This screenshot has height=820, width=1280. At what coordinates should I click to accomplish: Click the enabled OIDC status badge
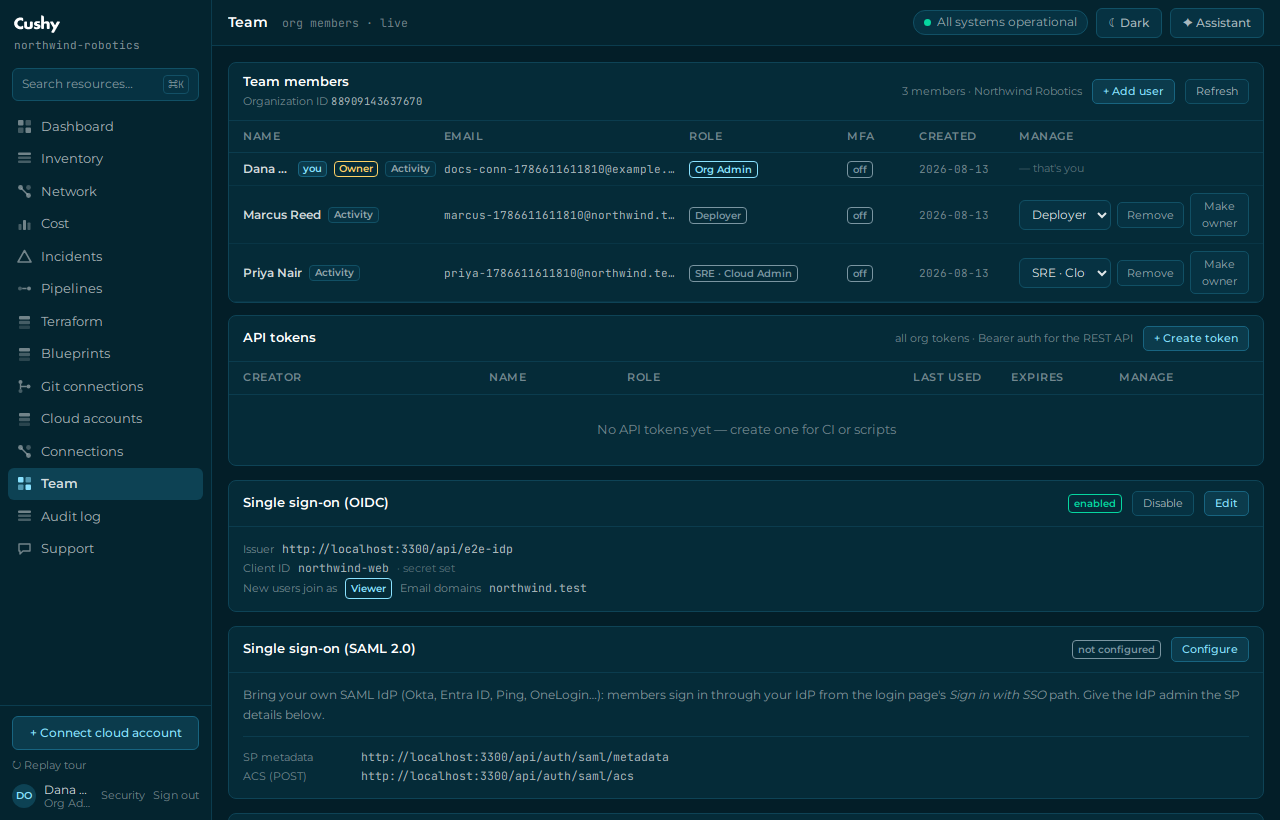1095,503
